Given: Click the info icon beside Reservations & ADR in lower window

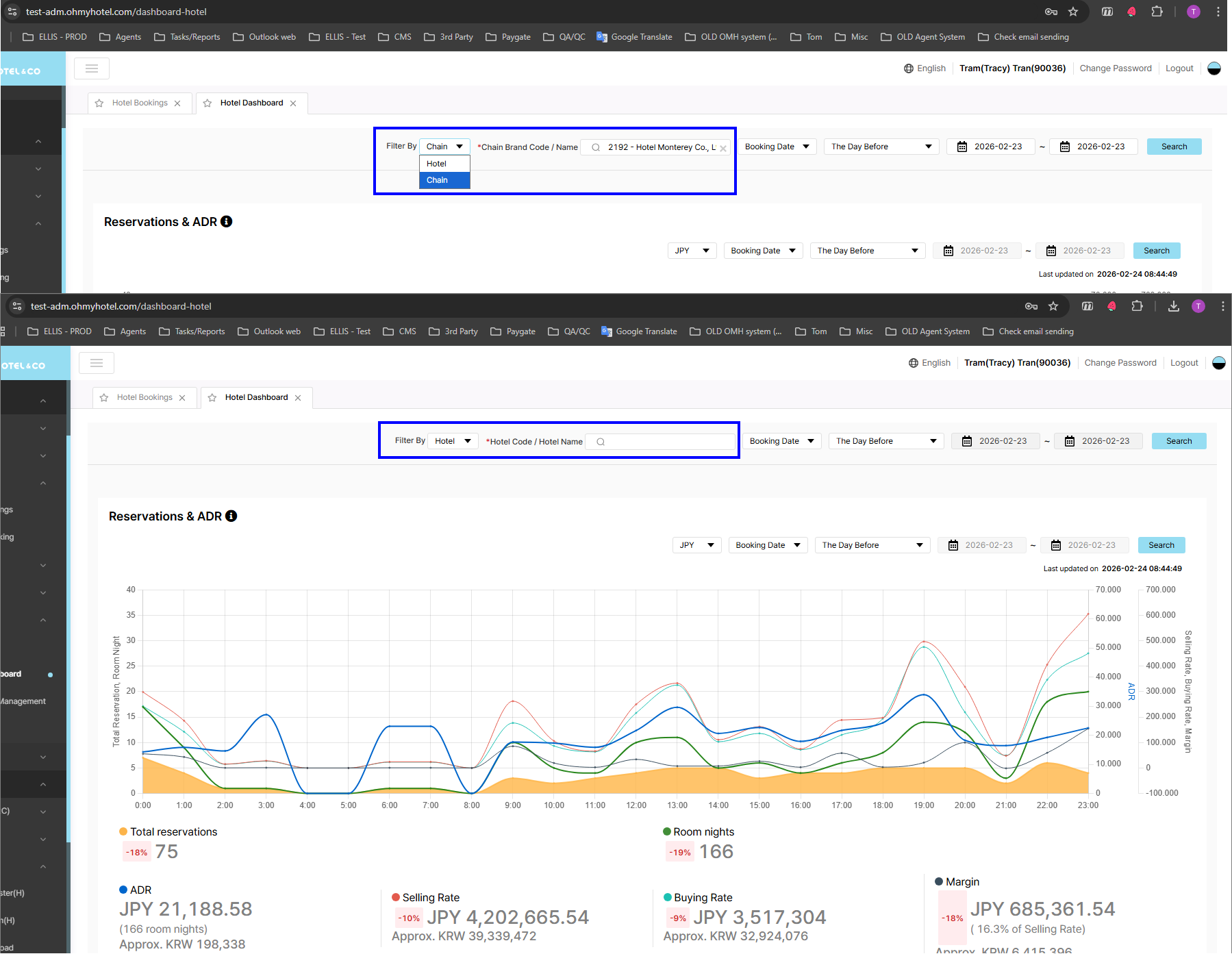Looking at the screenshot, I should tap(231, 516).
